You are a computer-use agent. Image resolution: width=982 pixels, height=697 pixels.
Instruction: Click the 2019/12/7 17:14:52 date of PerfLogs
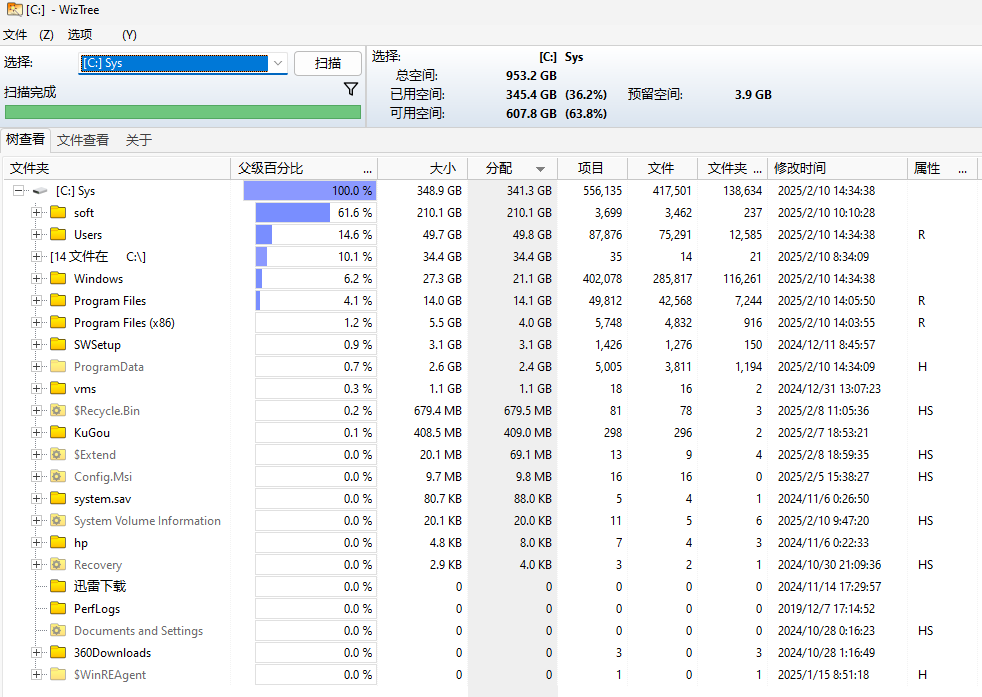tap(826, 608)
